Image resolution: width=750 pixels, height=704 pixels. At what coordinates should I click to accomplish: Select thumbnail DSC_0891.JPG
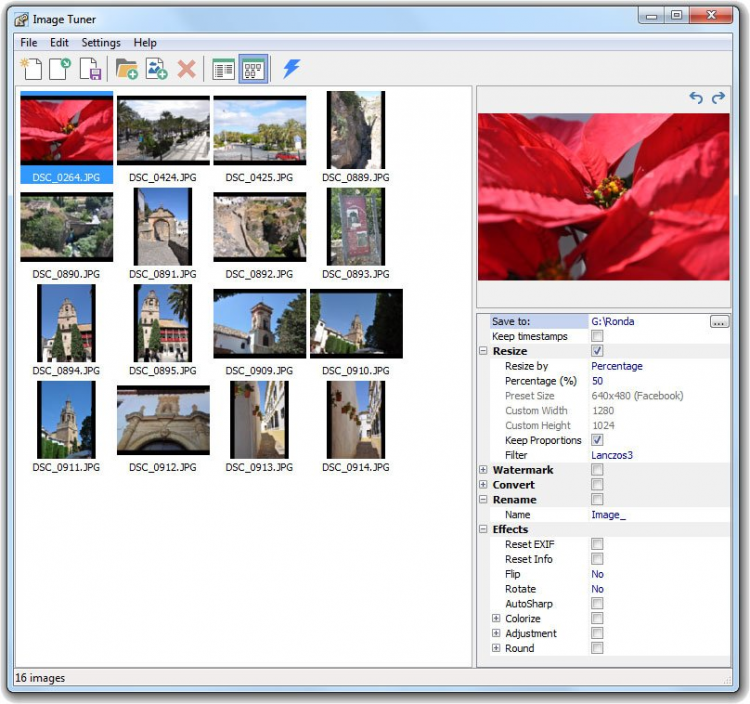click(163, 234)
